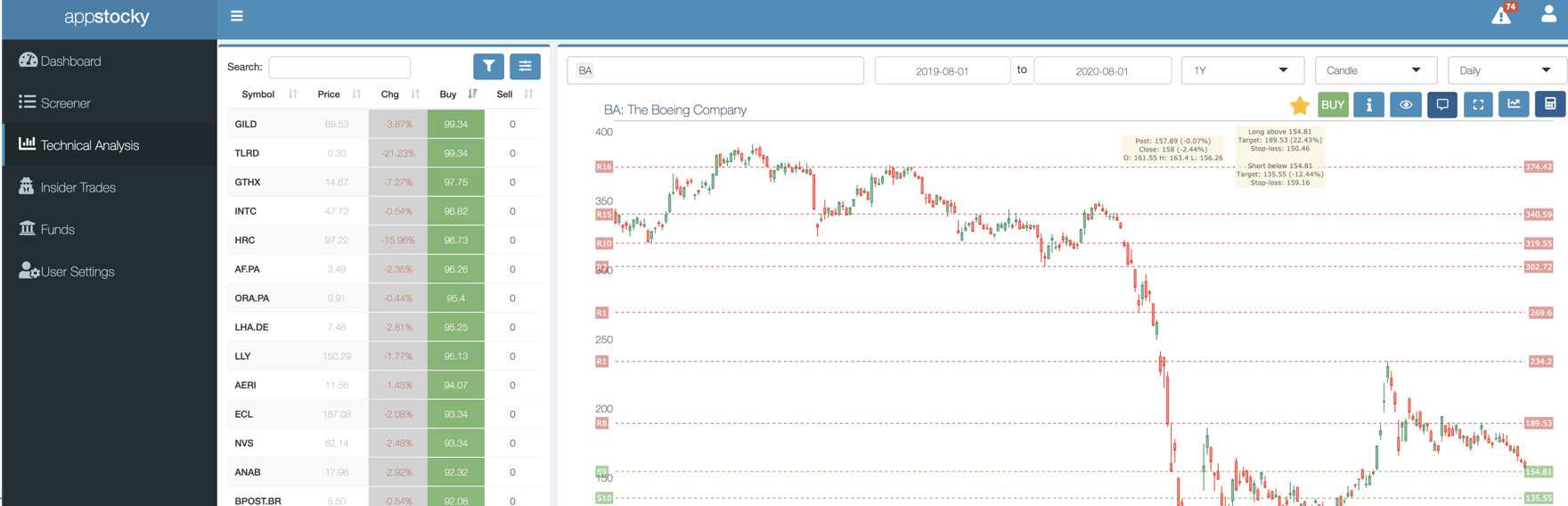Toggle the BA favorite star

click(x=1299, y=105)
